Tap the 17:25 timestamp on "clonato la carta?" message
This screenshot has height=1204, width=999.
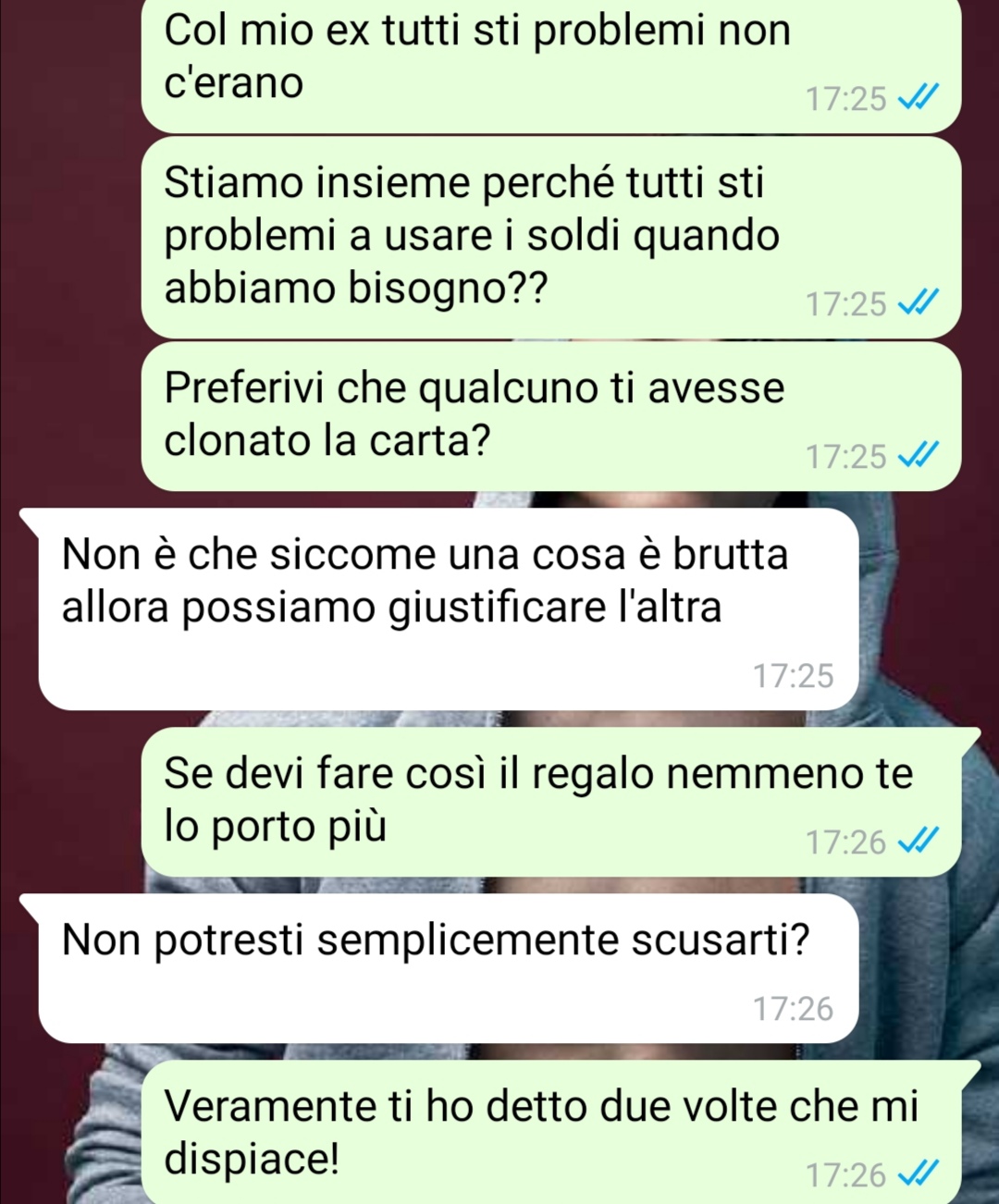(x=845, y=456)
